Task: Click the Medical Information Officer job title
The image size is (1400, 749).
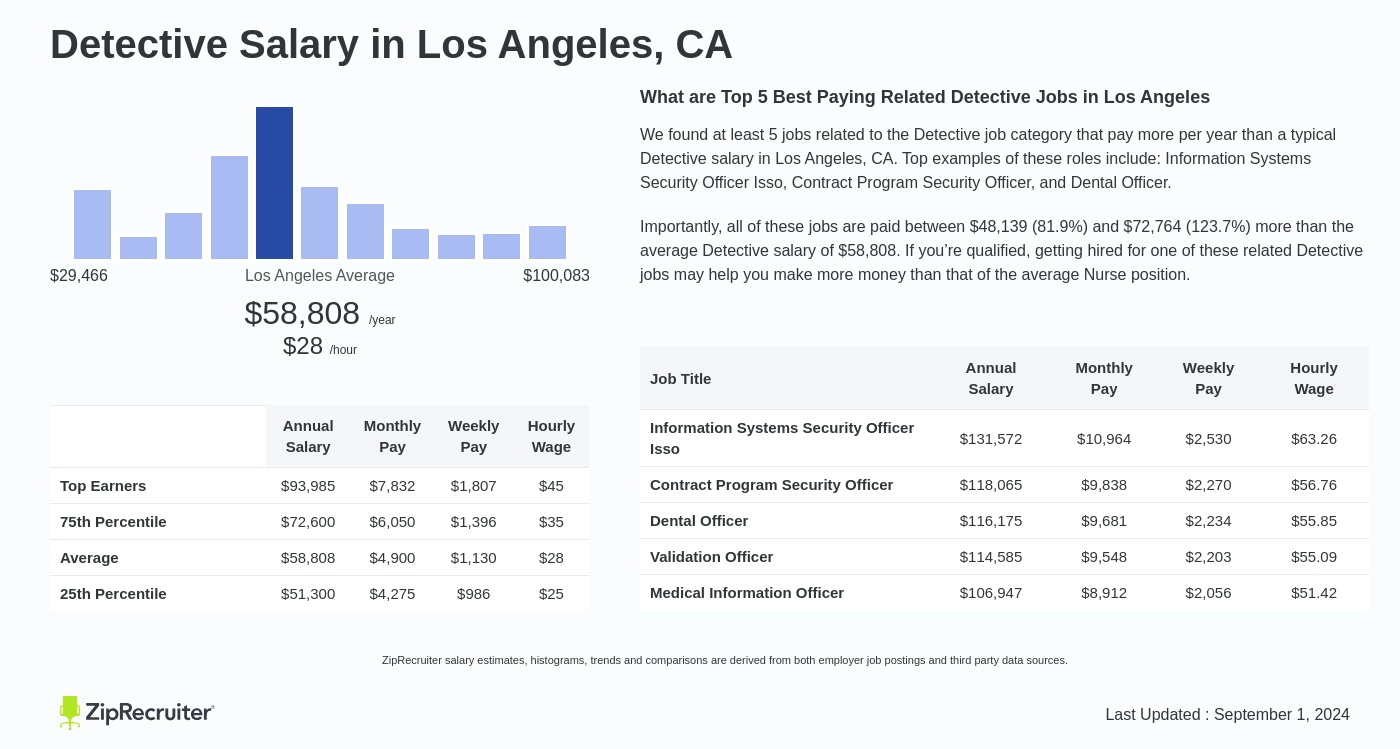Action: click(747, 593)
